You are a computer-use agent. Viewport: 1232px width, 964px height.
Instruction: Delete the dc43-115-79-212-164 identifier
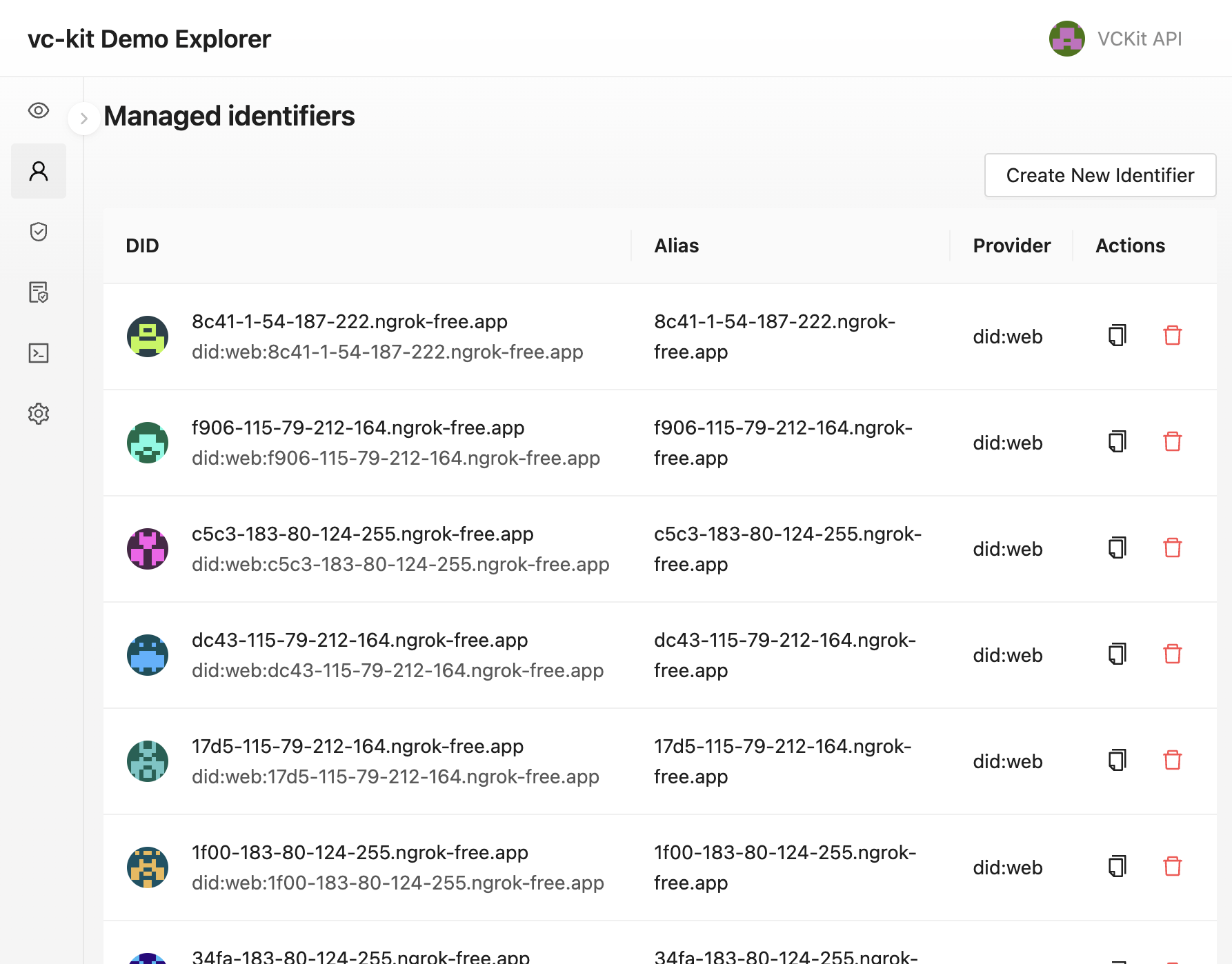tap(1173, 654)
